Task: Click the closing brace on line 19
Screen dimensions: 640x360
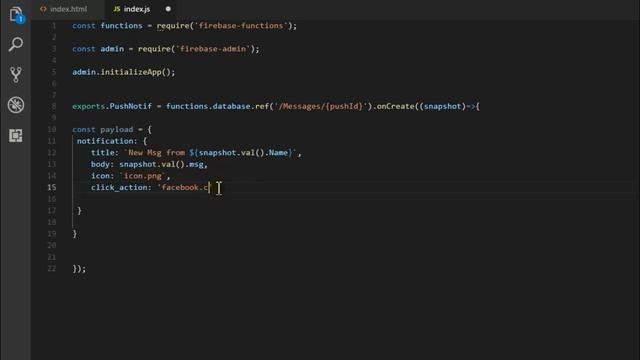Action: point(75,234)
